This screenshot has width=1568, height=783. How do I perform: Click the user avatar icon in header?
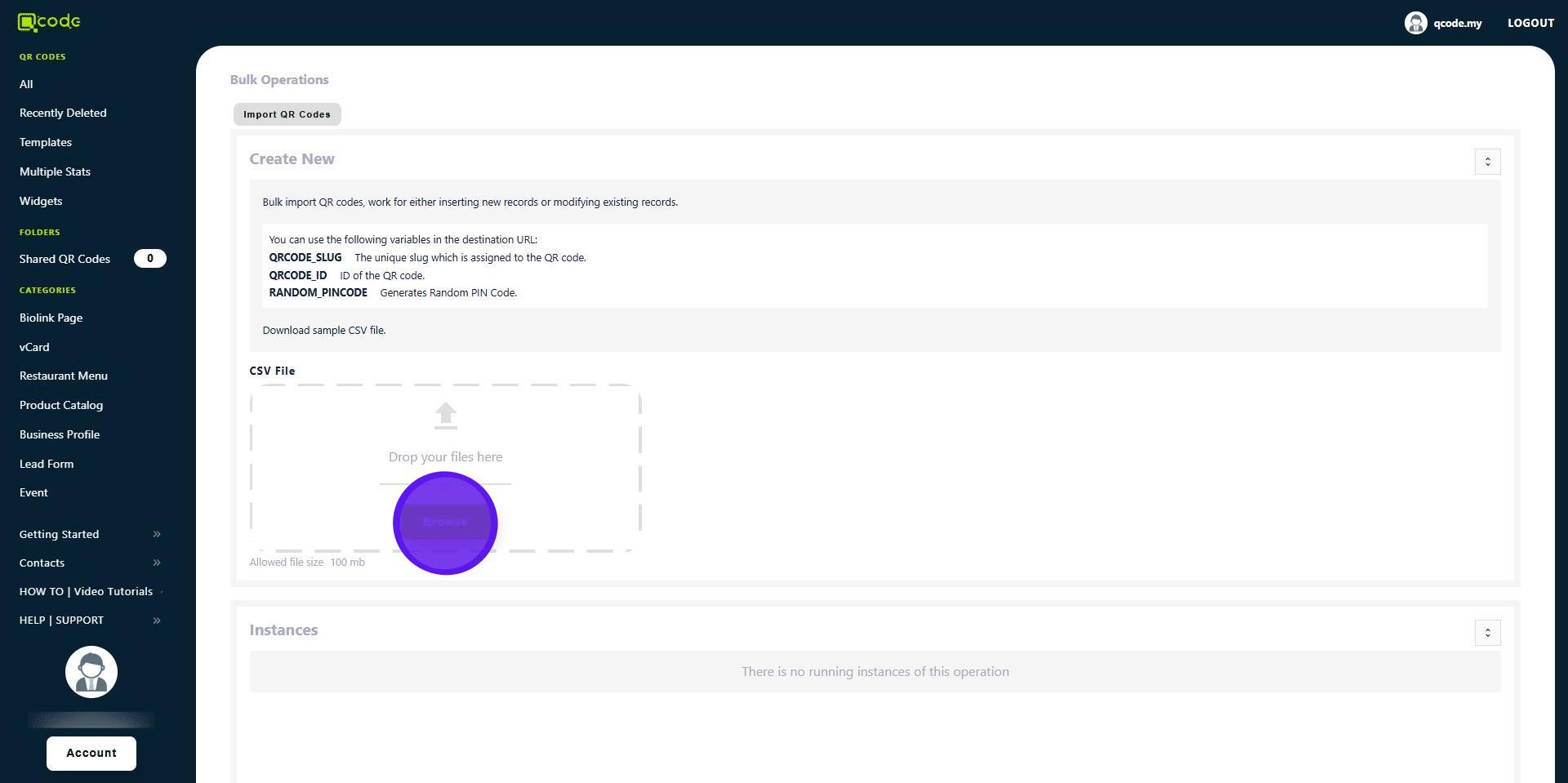click(x=1415, y=23)
